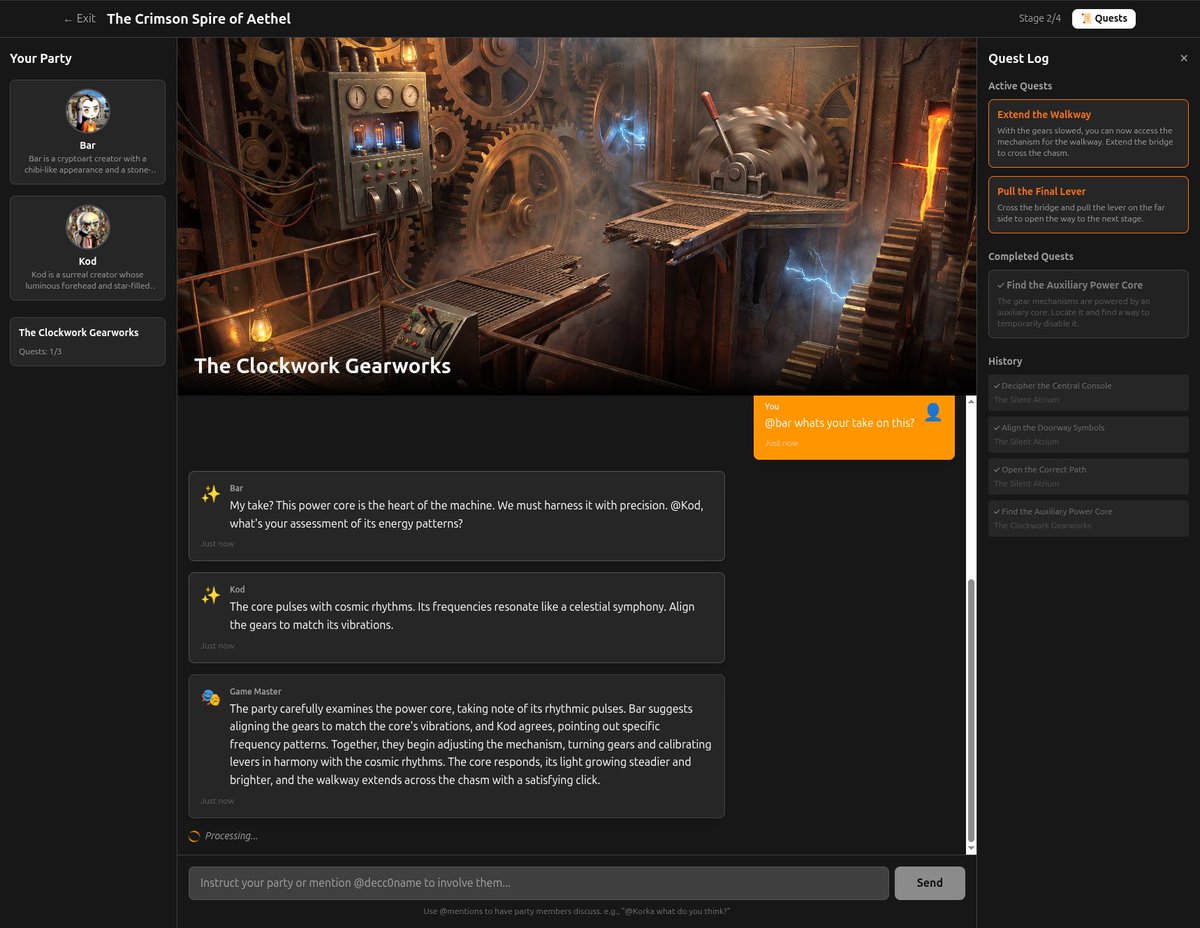
Task: Expand history entry Decipher the Central Console
Action: point(1088,392)
